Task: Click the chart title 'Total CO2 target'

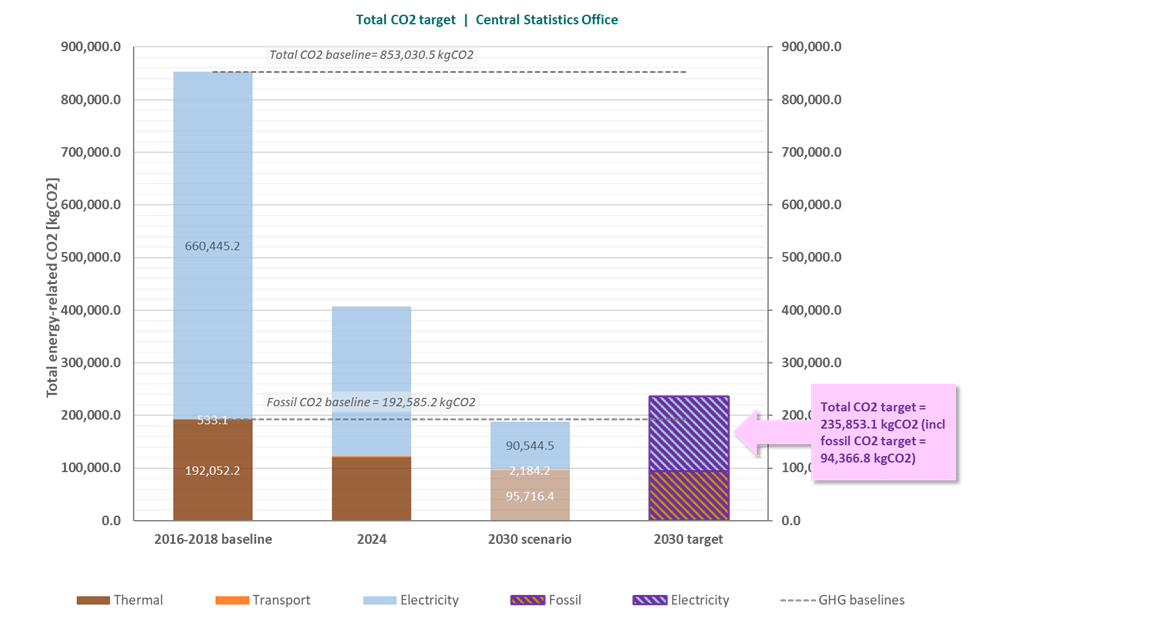Action: pos(405,20)
